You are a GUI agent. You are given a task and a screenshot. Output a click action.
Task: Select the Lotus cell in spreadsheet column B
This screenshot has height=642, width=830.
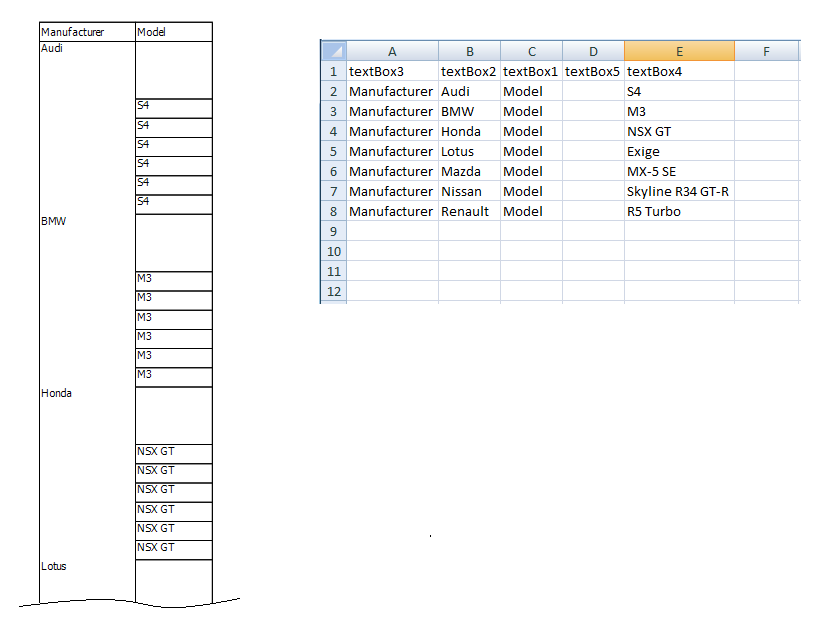[x=470, y=151]
